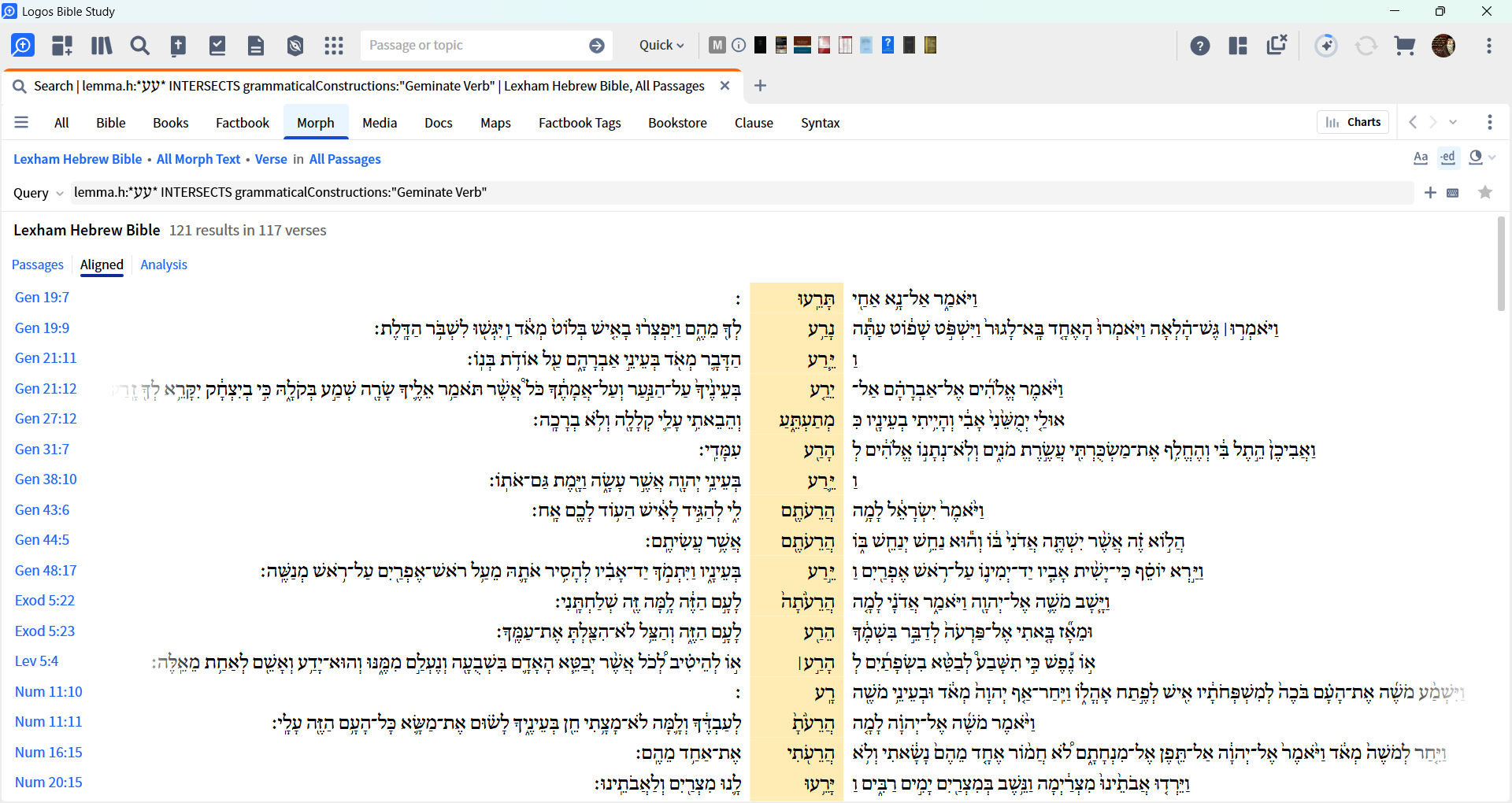
Task: Open the Guides checklist icon
Action: click(217, 46)
